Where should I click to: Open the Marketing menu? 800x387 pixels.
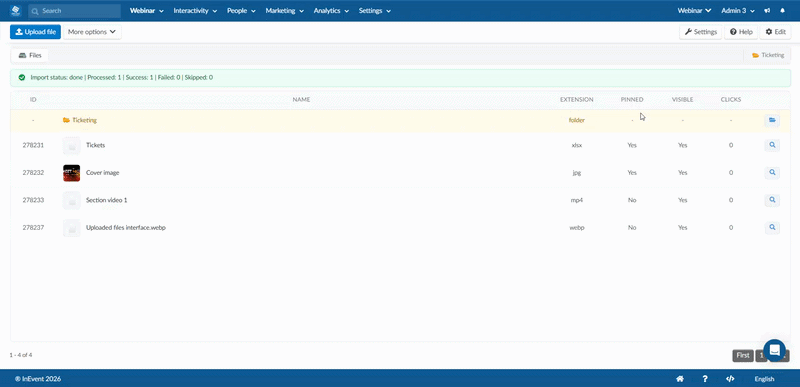point(285,11)
